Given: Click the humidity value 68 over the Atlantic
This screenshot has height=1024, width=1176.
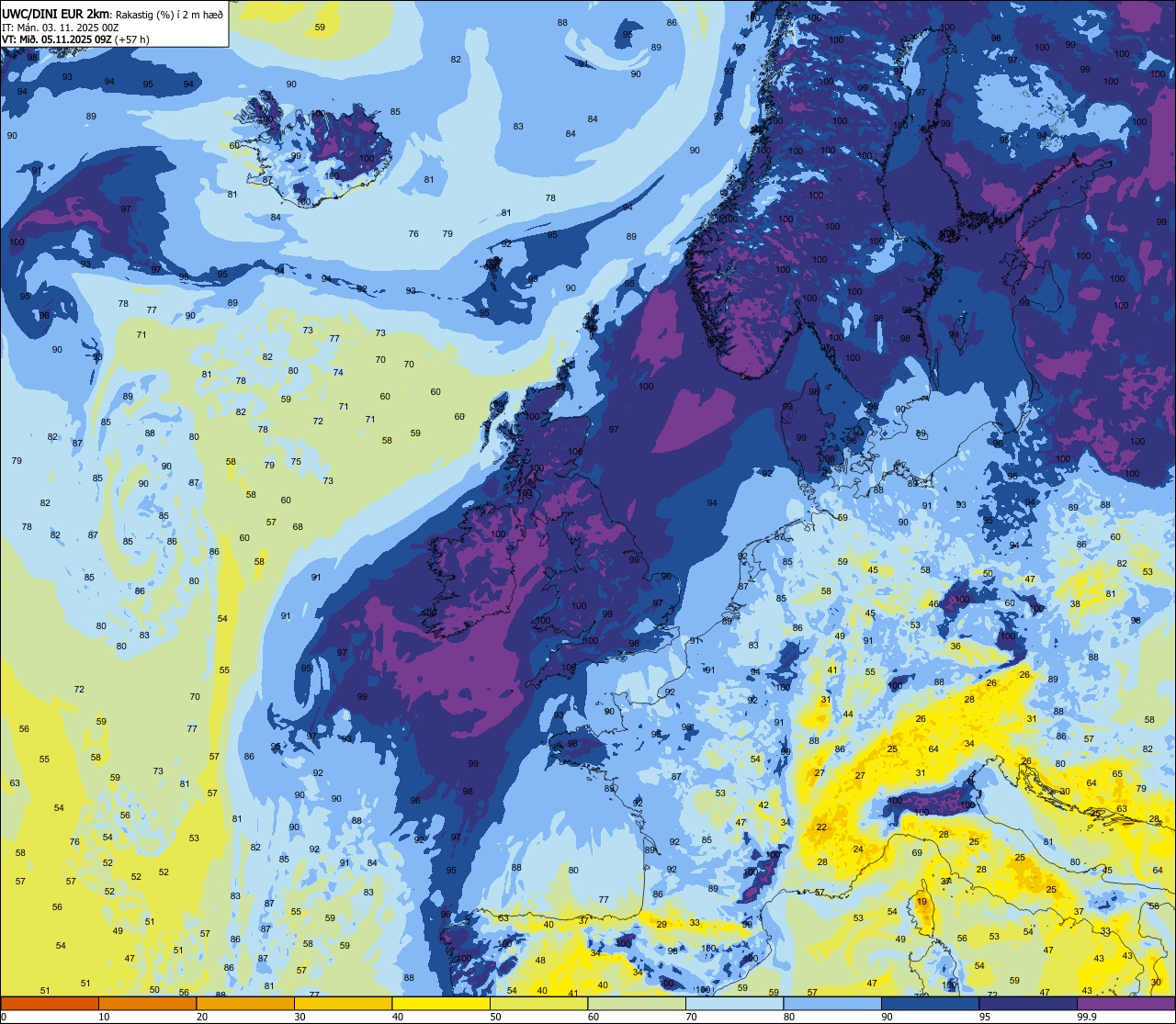Looking at the screenshot, I should pyautogui.click(x=298, y=527).
